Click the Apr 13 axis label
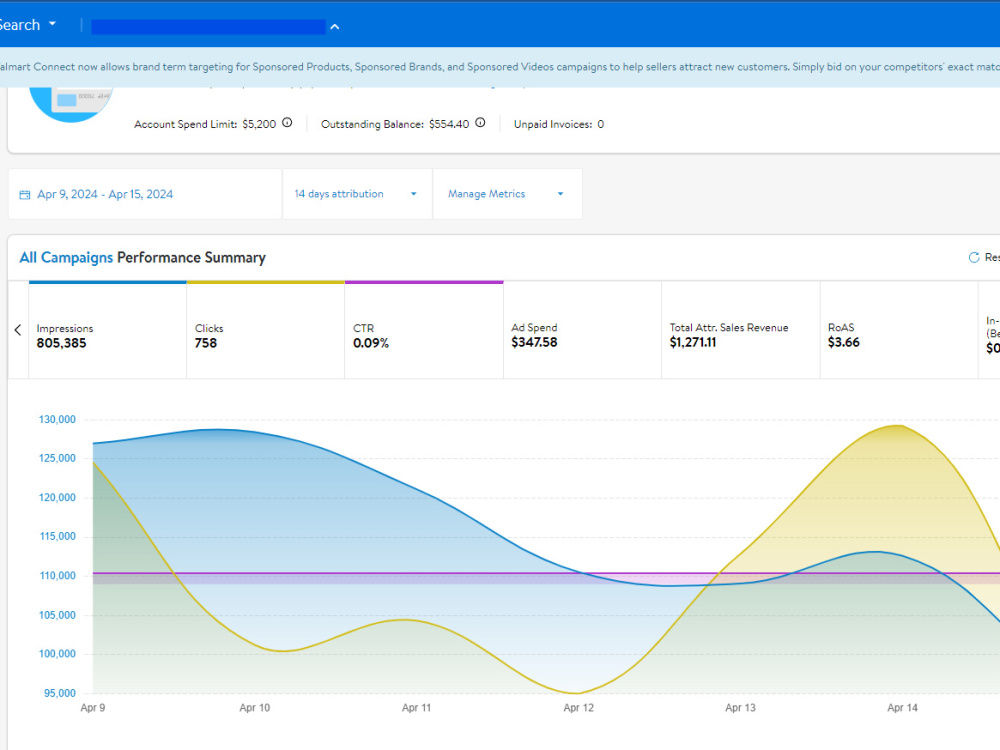The height and width of the screenshot is (750, 1000). (740, 708)
